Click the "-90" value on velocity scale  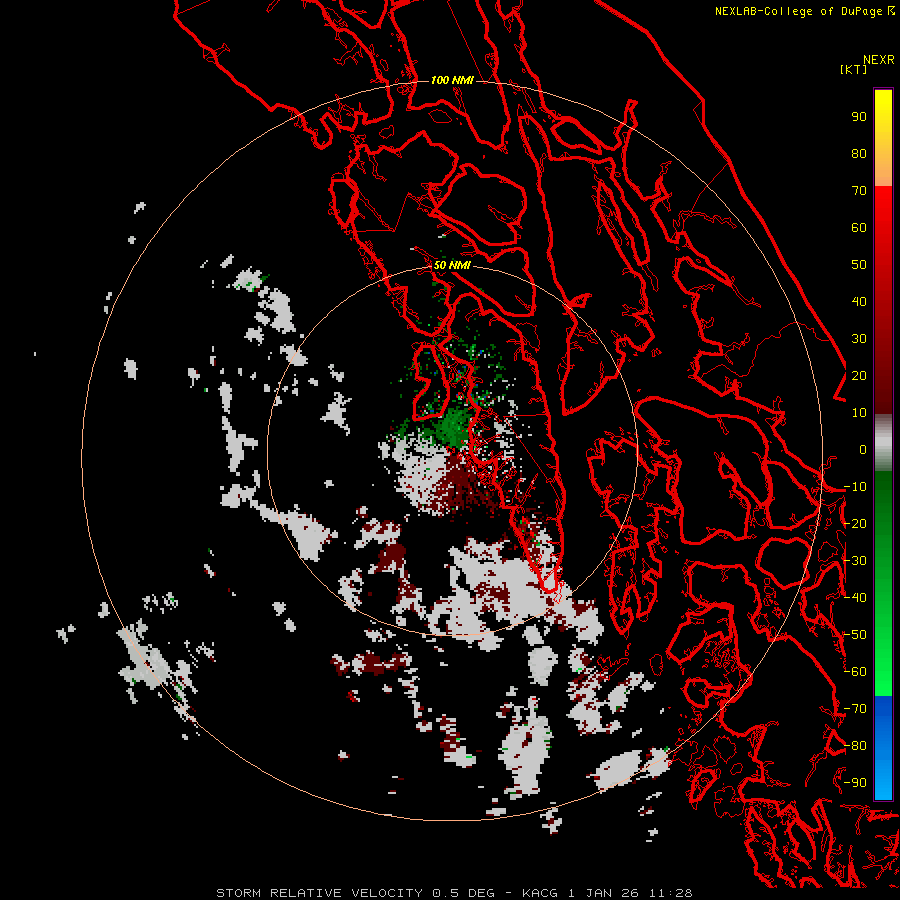(855, 783)
